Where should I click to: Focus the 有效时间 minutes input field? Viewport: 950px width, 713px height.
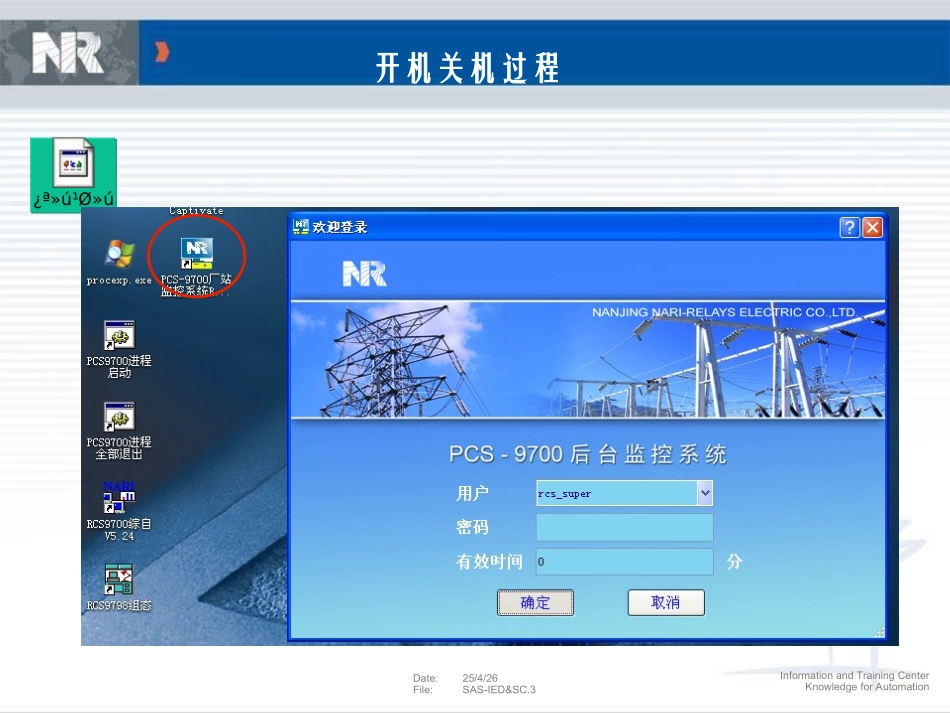tap(624, 562)
